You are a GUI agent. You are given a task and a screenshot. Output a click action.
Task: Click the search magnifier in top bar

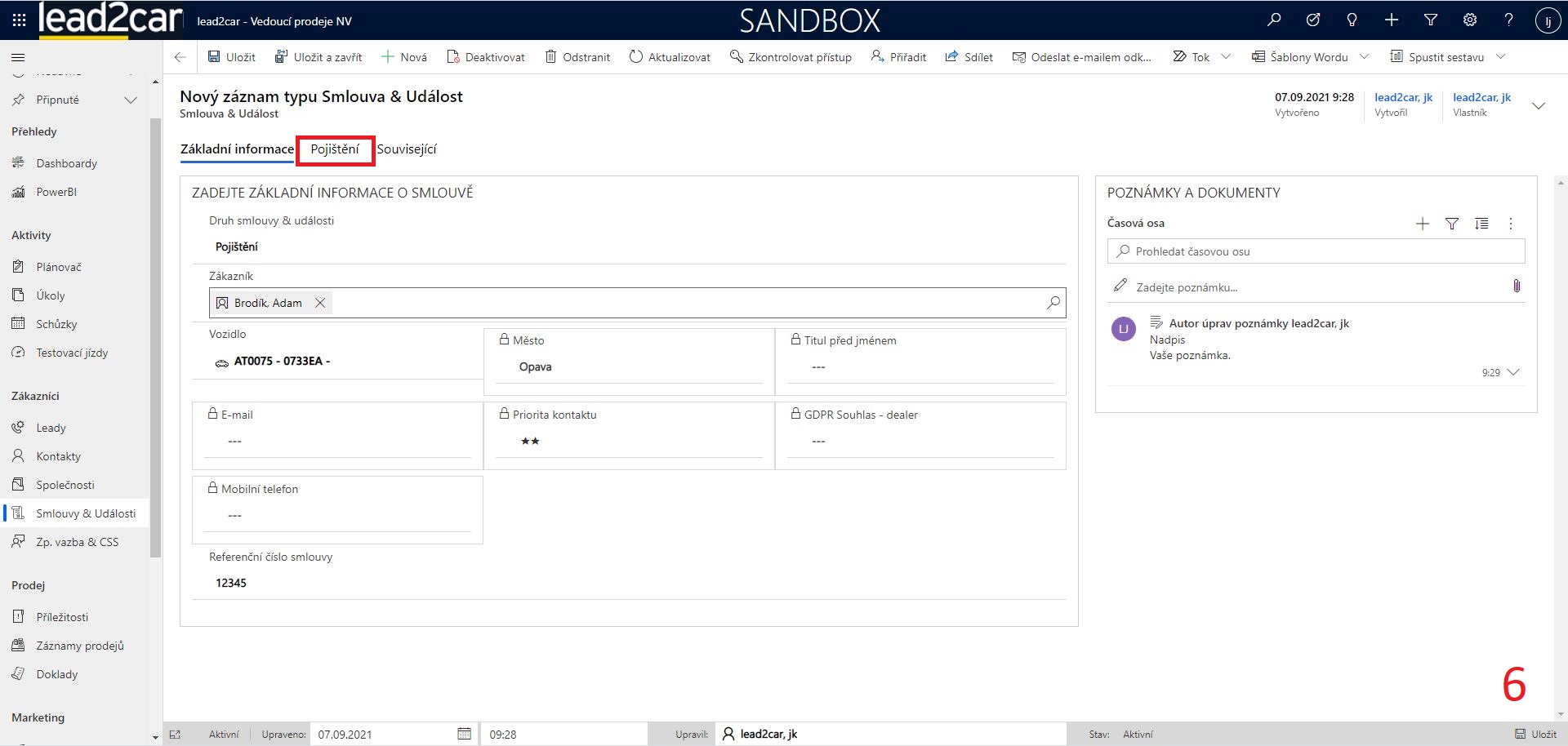pos(1274,20)
